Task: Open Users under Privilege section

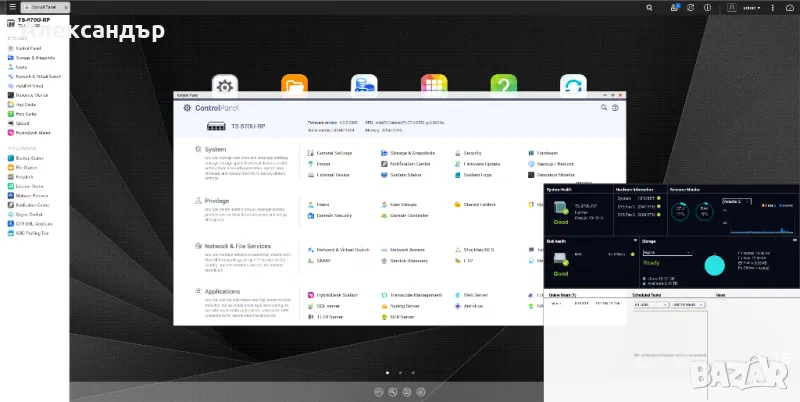Action: coord(318,205)
